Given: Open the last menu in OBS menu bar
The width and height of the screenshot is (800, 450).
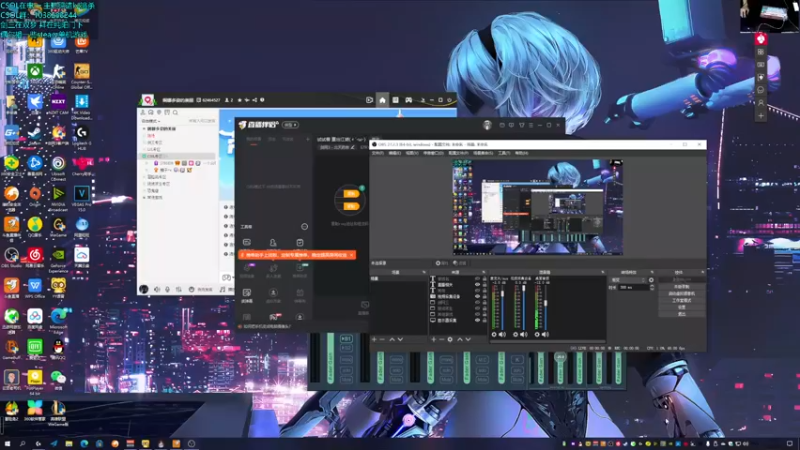Looking at the screenshot, I should pos(521,153).
